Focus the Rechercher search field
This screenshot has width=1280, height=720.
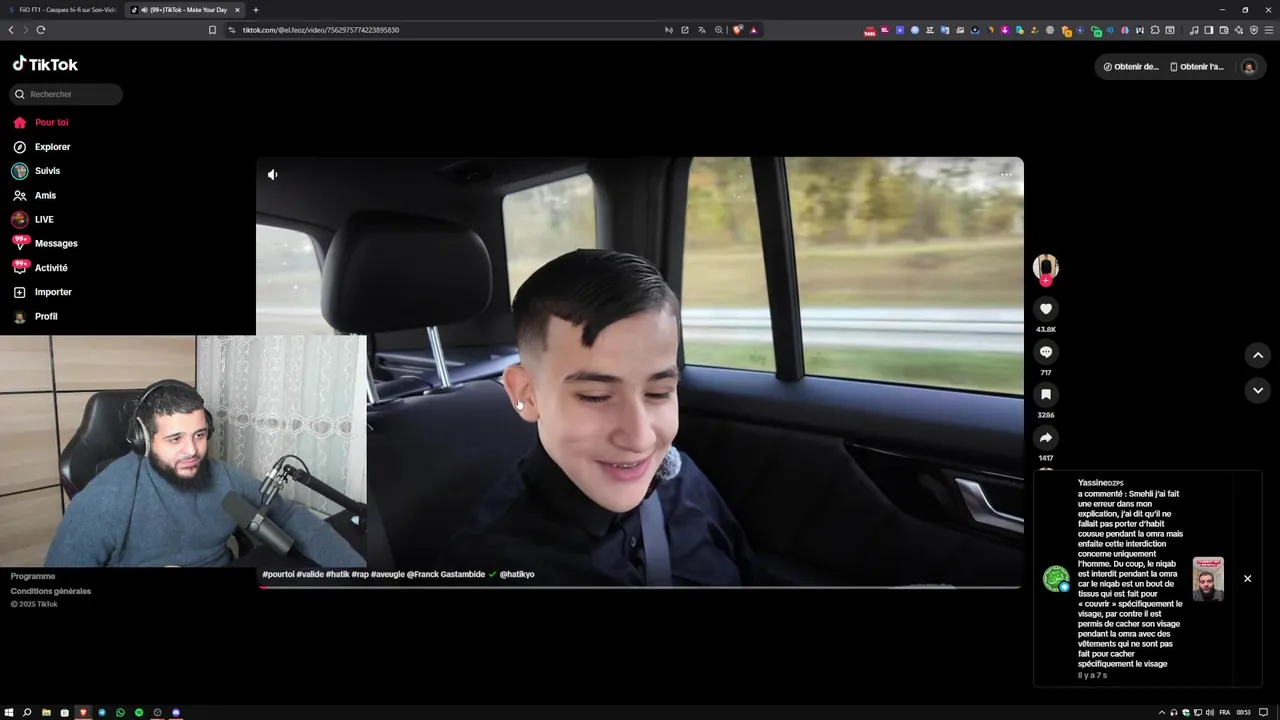(66, 94)
